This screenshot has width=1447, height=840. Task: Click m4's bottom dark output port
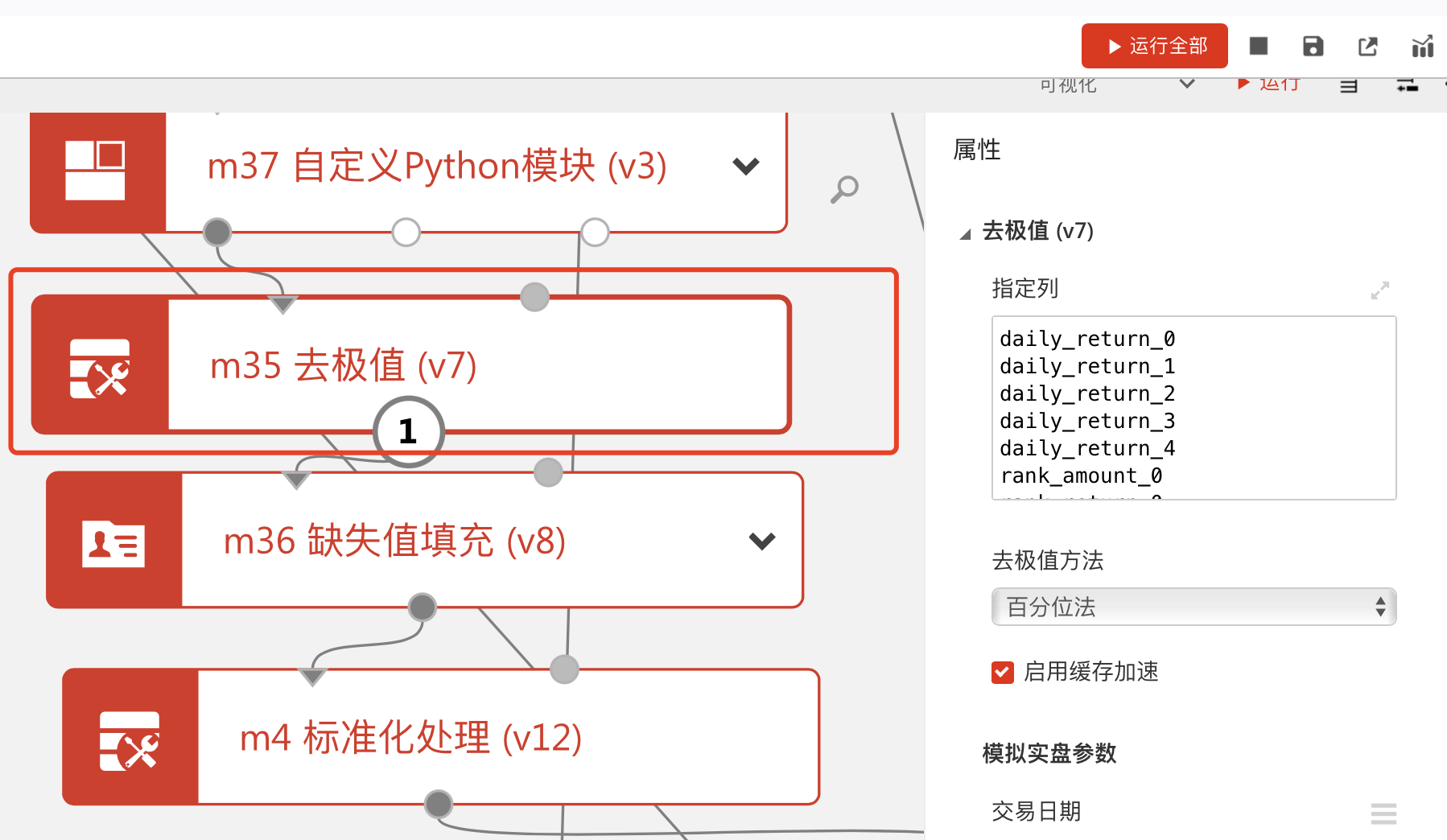(439, 803)
